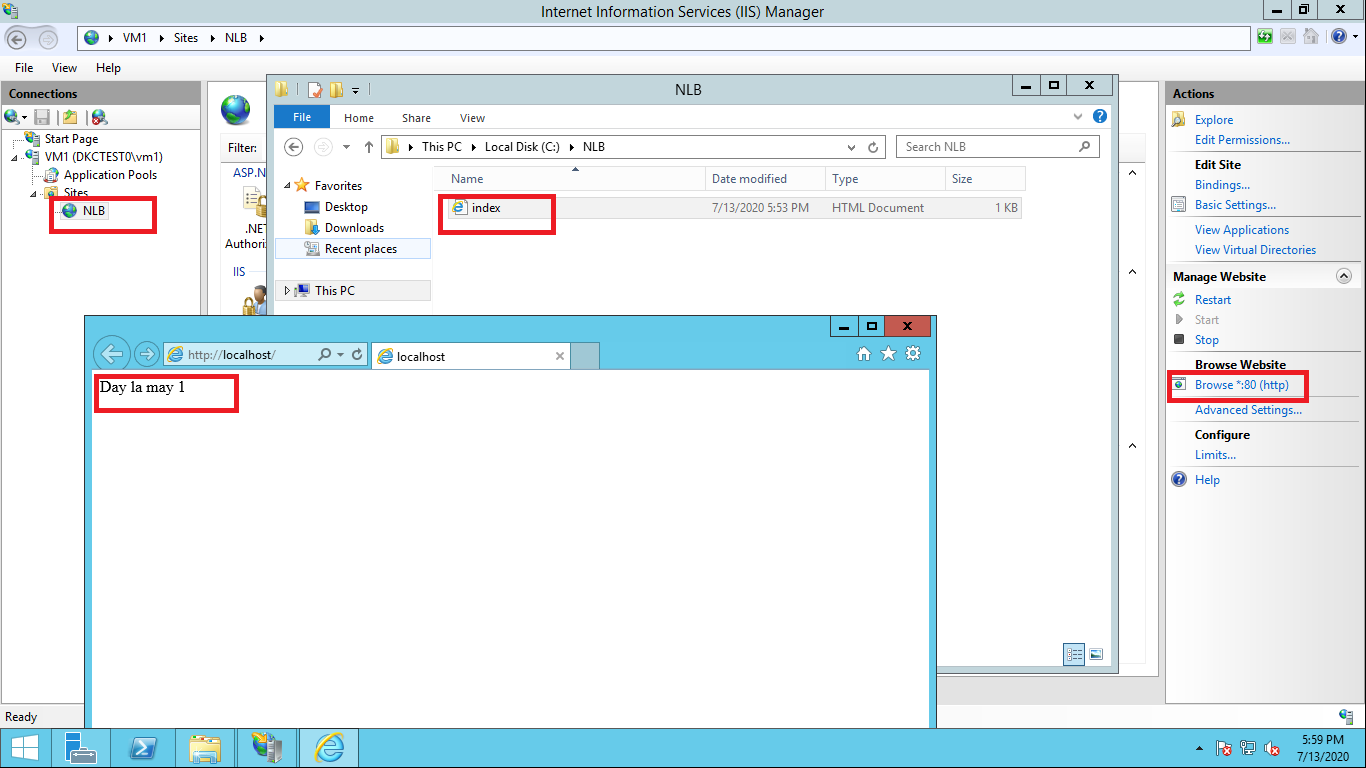The image size is (1366, 768).
Task: Click the Limits link under Configure
Action: coord(1215,455)
